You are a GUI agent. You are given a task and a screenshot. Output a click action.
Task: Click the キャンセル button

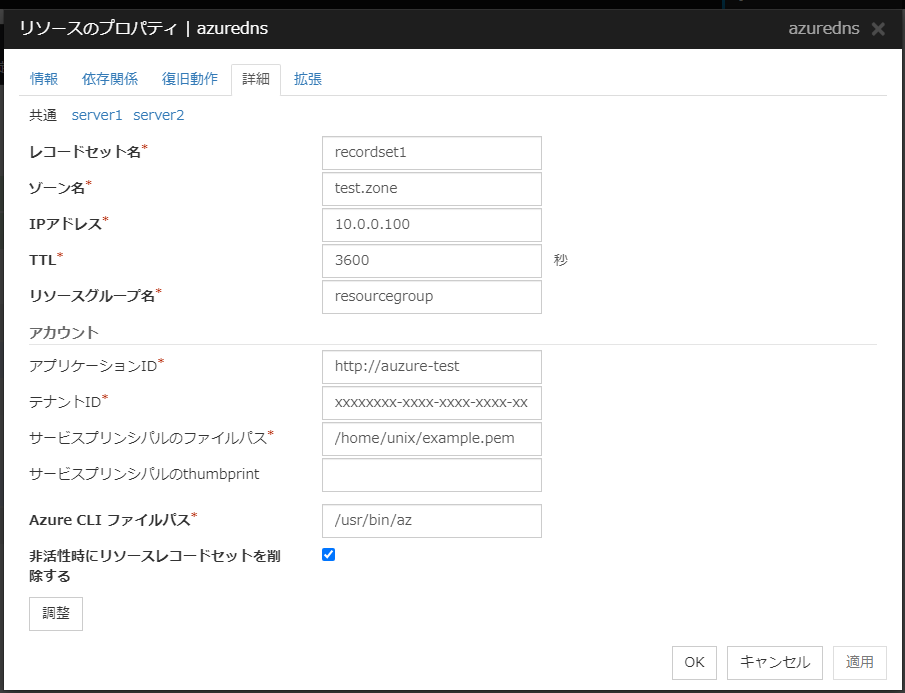coord(775,662)
